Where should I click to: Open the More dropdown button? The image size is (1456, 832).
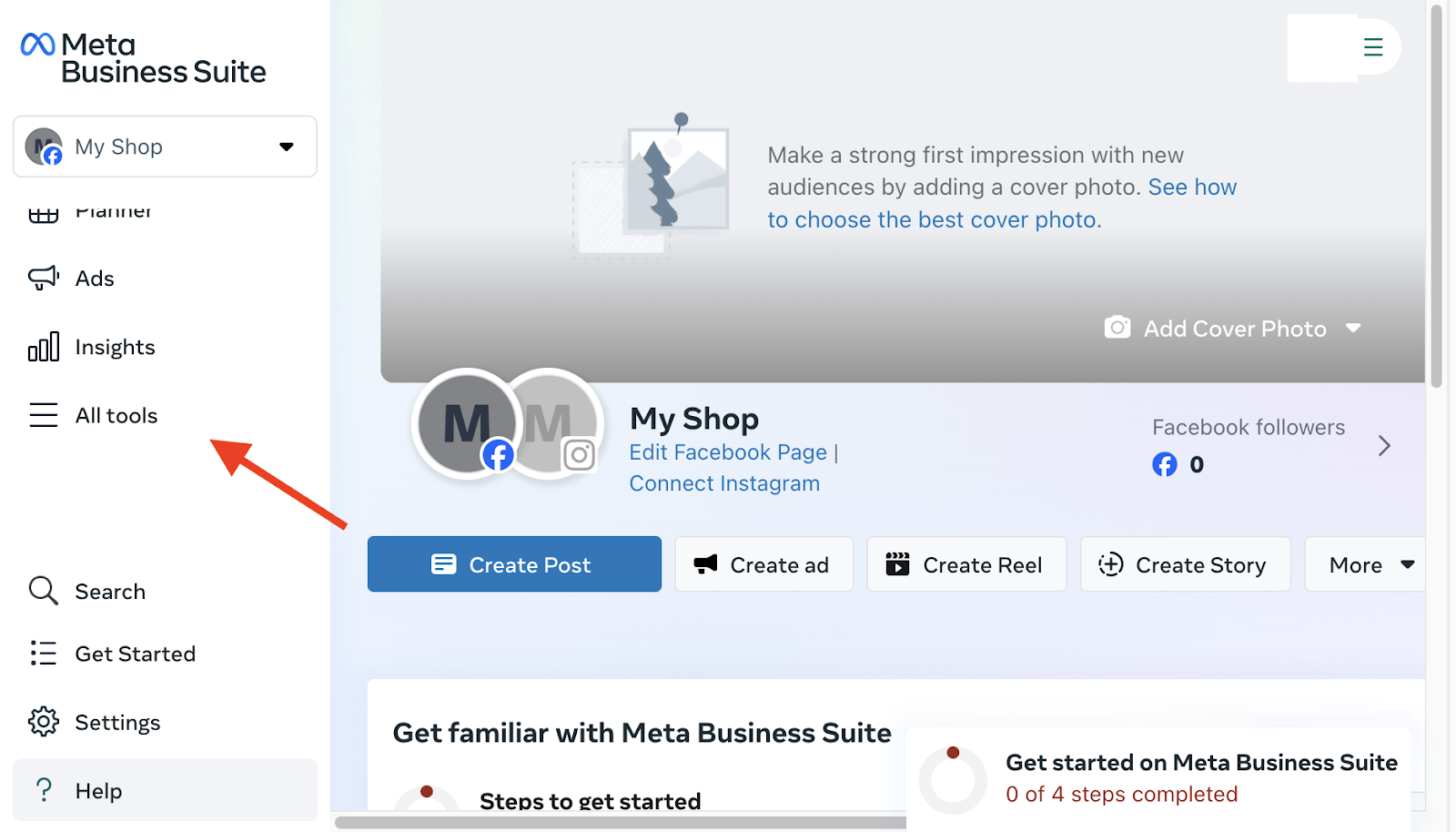pyautogui.click(x=1366, y=564)
